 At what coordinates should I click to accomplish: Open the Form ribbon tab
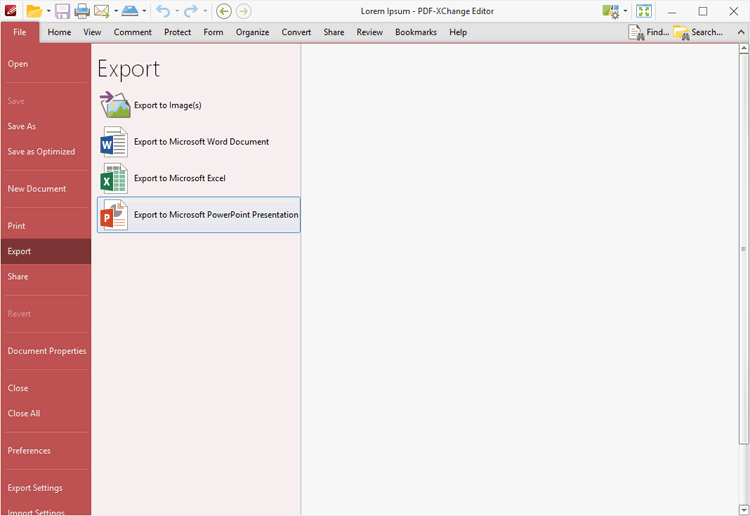[x=213, y=32]
